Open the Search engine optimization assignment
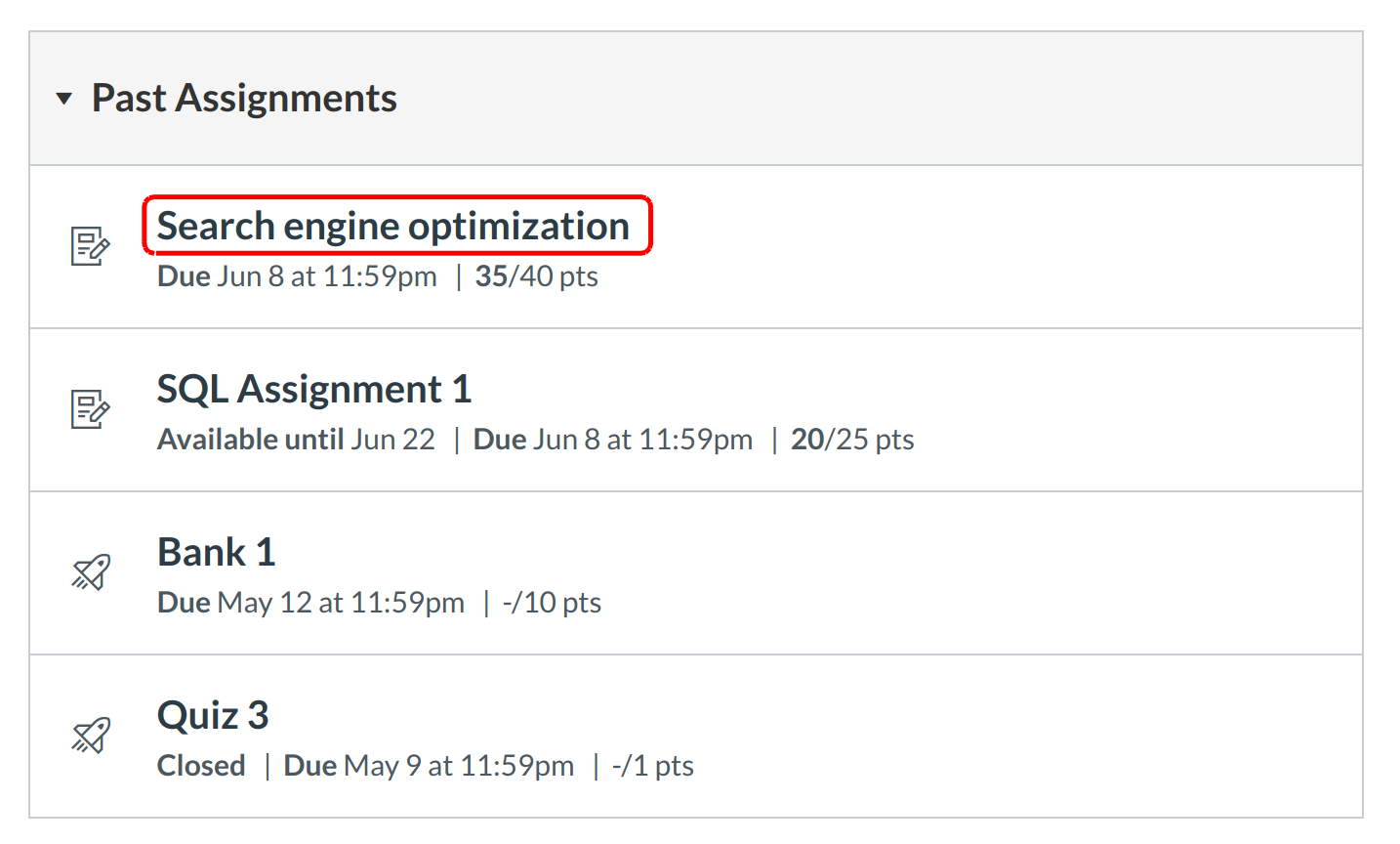This screenshot has width=1400, height=844. pos(393,227)
